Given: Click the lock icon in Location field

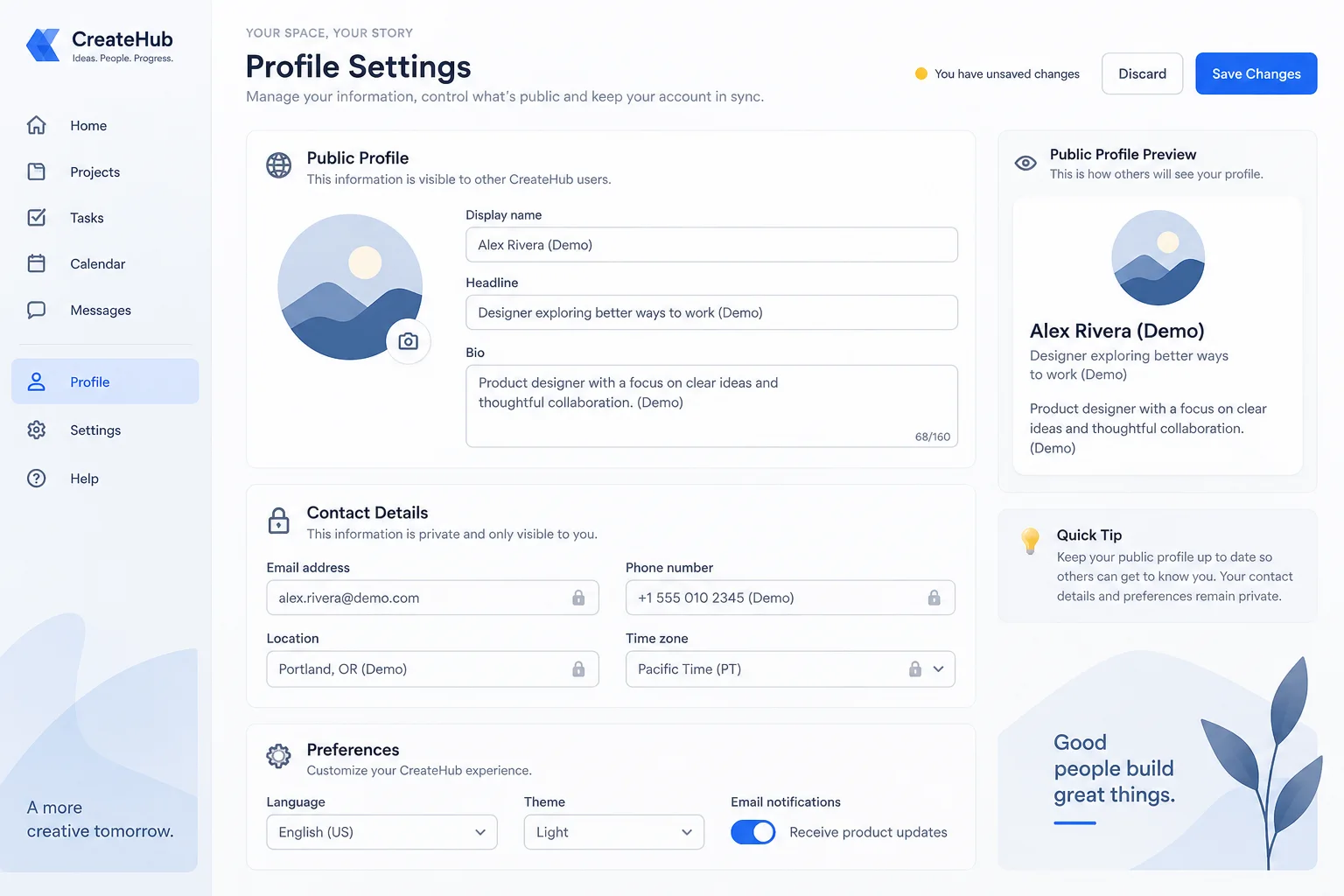Looking at the screenshot, I should point(578,668).
